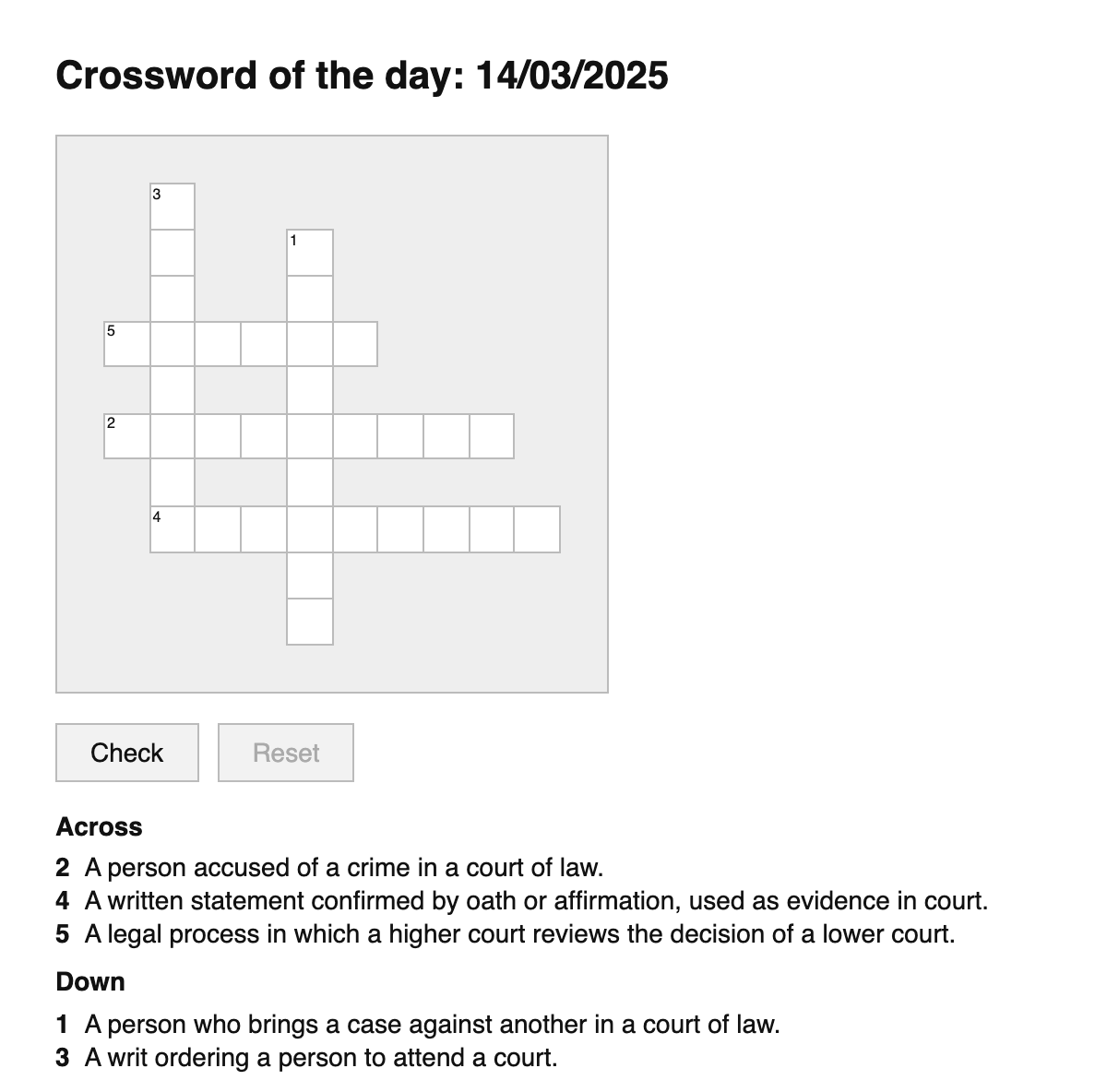
Task: Click where 4 Across crosses 1 Down
Action: tap(310, 528)
